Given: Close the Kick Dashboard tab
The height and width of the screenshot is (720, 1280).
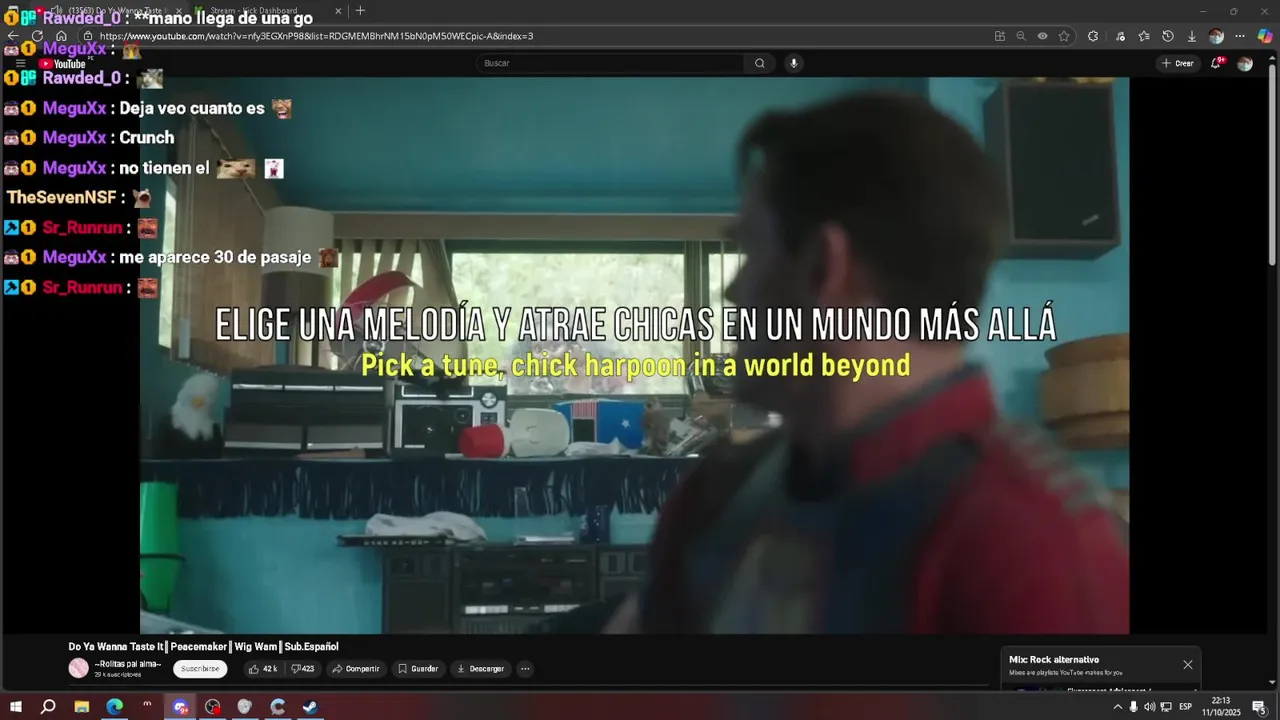Looking at the screenshot, I should click(338, 11).
